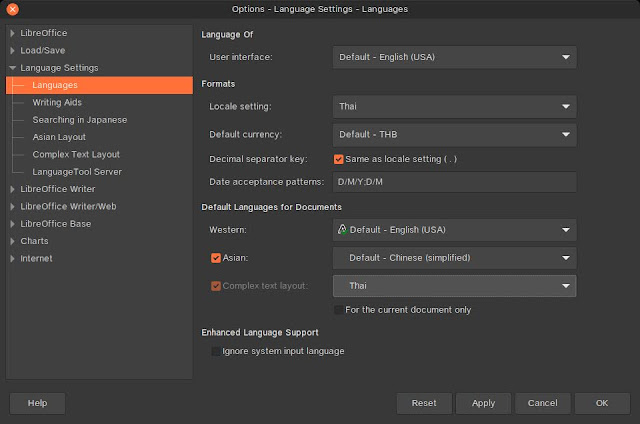Expand the LibreOffice Base node arrow
Screen dimensions: 640x424
click(12, 224)
